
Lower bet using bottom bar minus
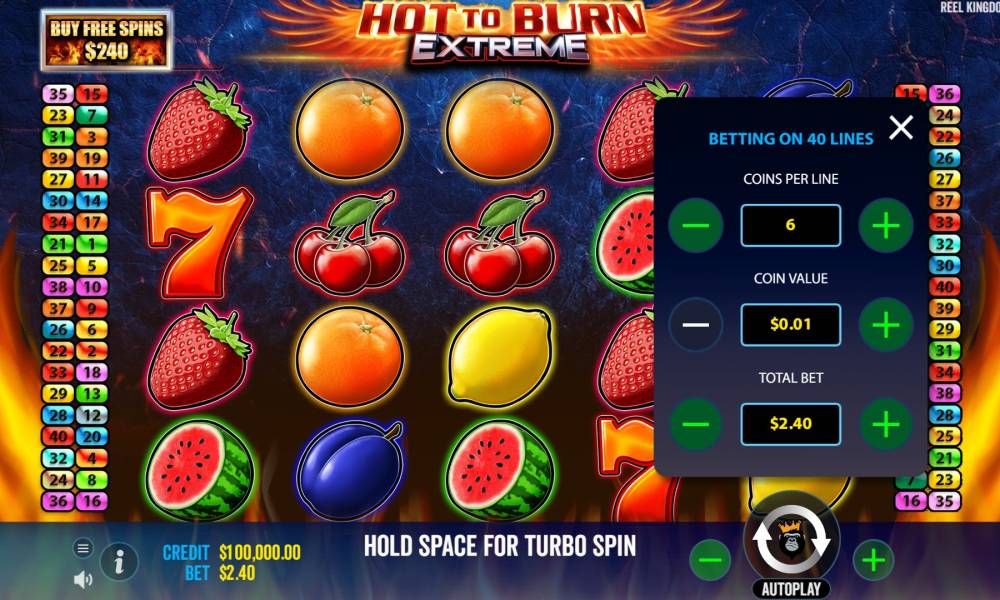click(x=710, y=560)
